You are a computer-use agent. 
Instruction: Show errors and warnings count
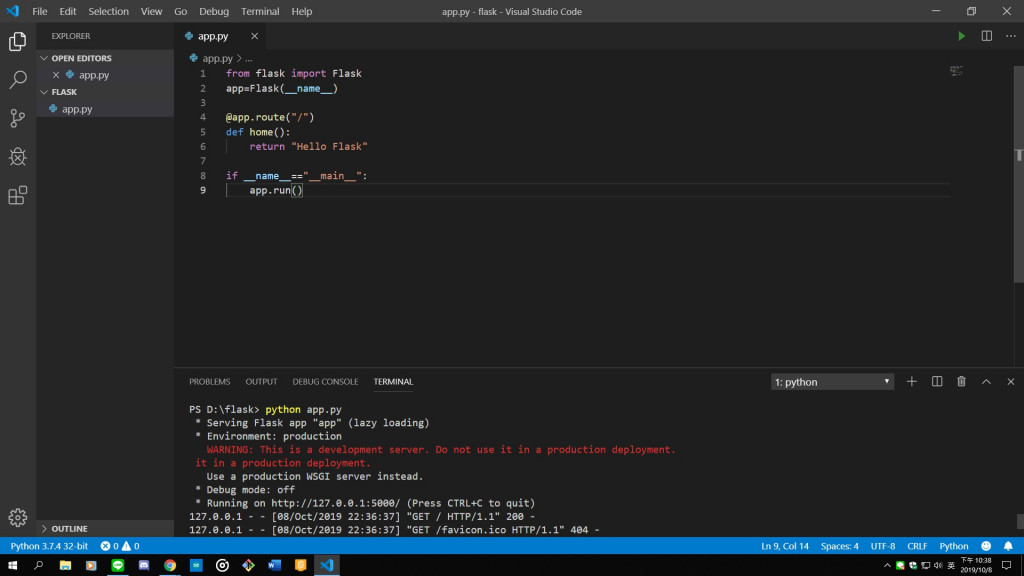click(120, 546)
